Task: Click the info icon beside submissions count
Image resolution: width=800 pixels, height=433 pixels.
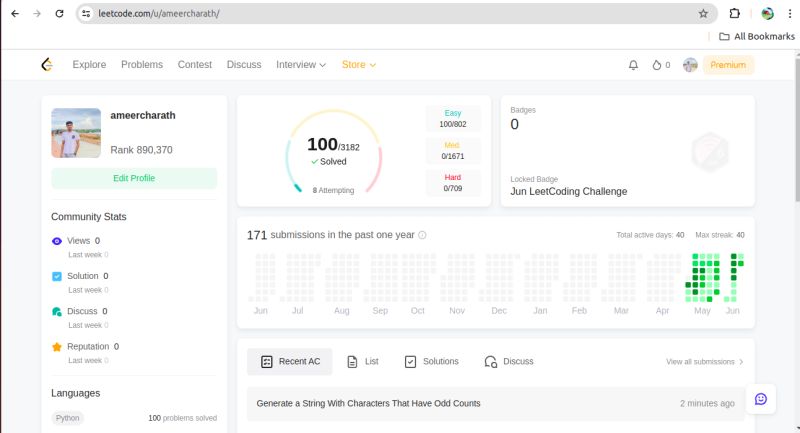Action: point(422,235)
